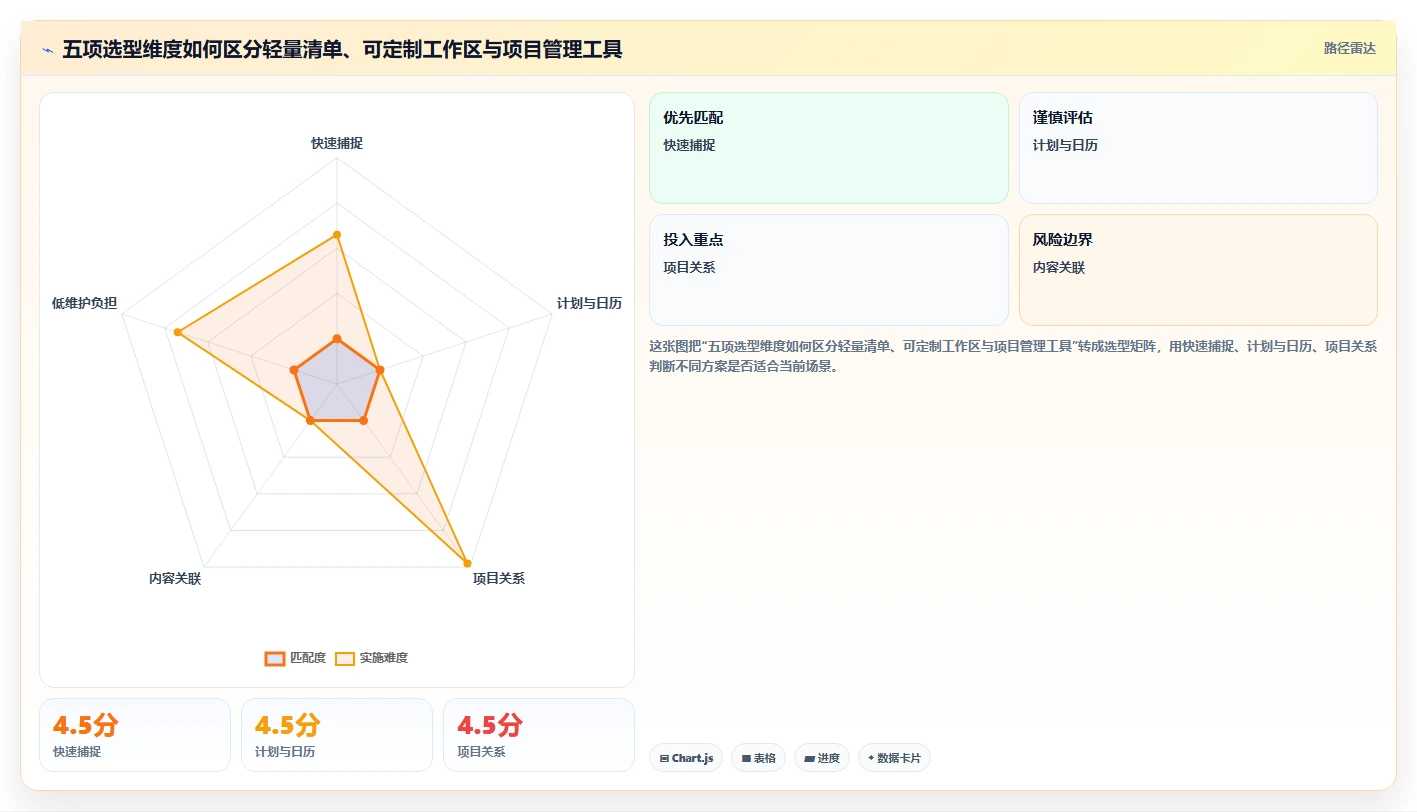Click the 匹配度 legend label text
Screen dimensions: 1417x812
click(x=308, y=658)
